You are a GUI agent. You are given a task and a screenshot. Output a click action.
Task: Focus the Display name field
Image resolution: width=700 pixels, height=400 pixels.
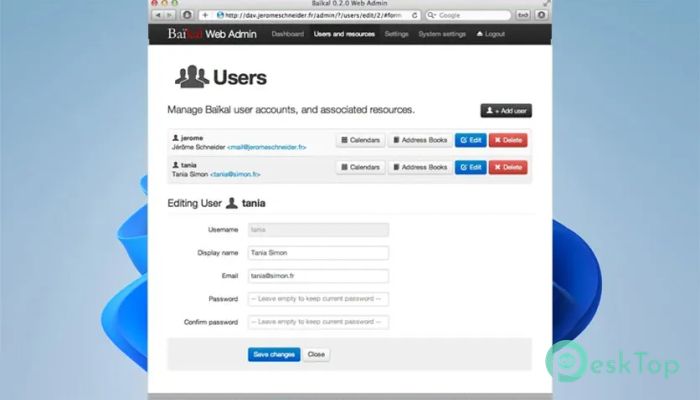[318, 253]
